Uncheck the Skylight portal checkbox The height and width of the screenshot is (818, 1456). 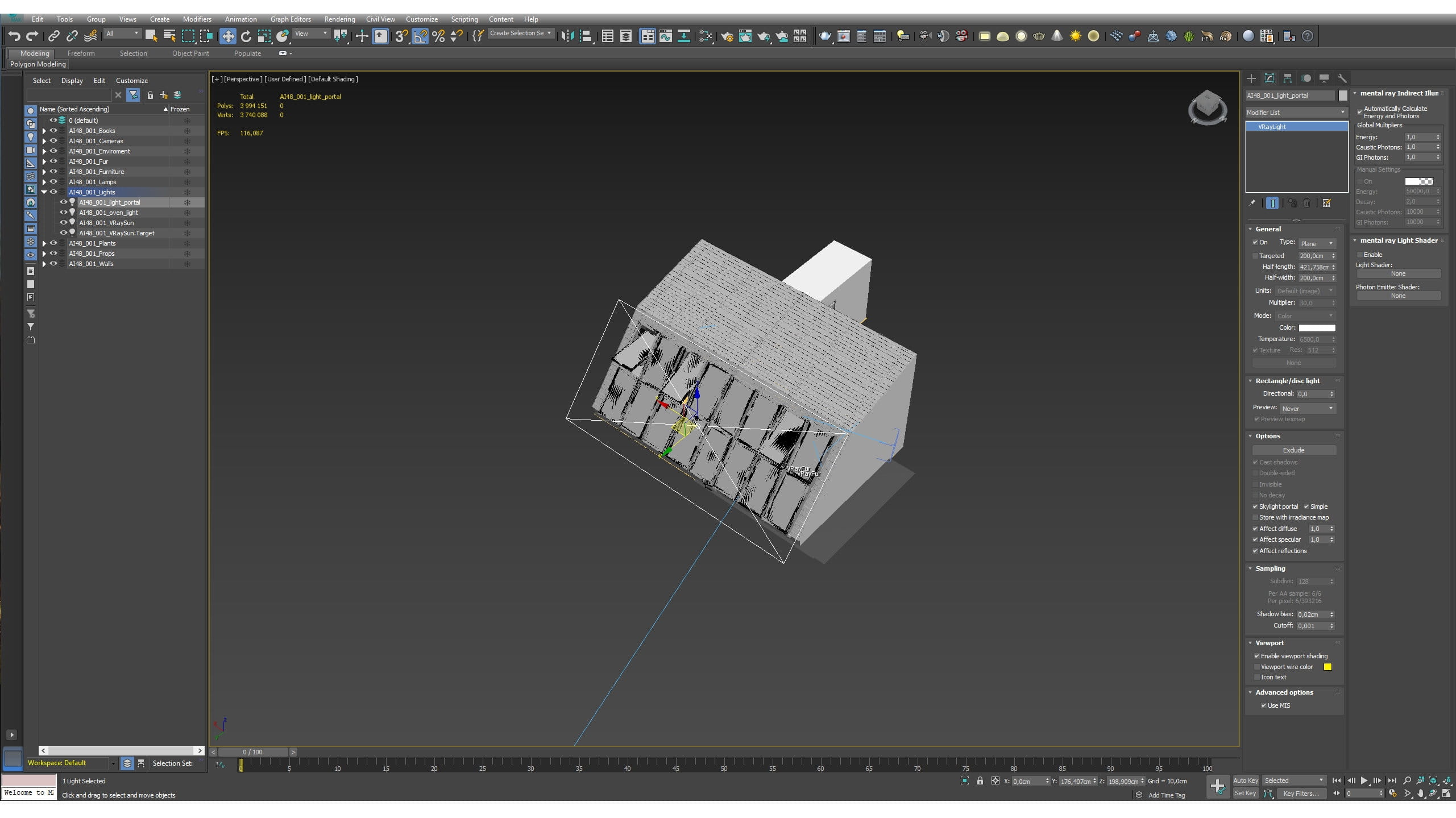pyautogui.click(x=1255, y=506)
